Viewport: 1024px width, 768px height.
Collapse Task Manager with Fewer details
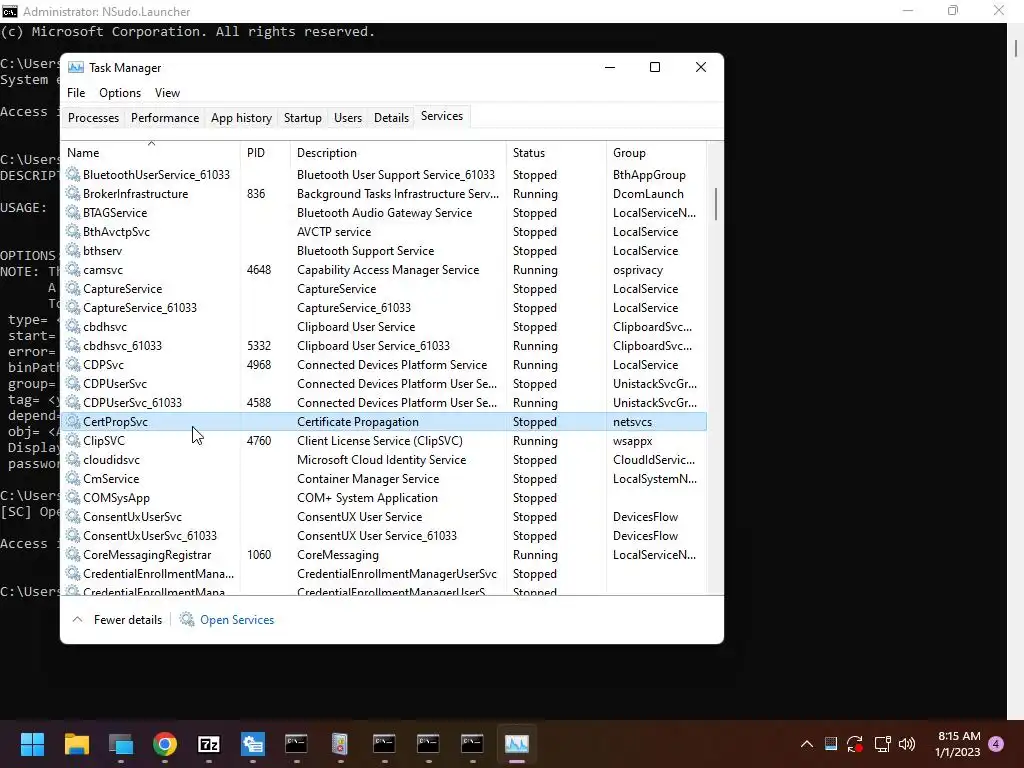click(x=117, y=620)
